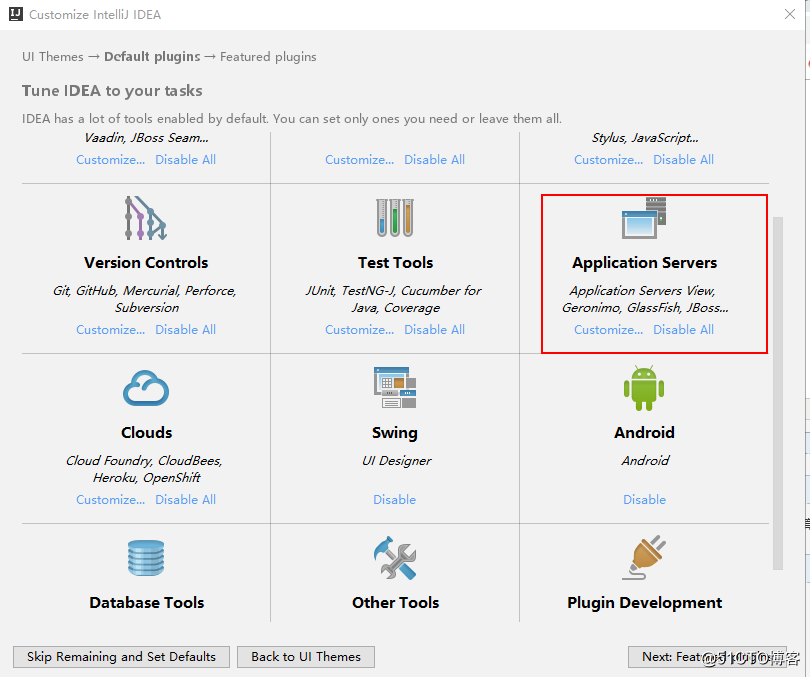810x677 pixels.
Task: Go Back to UI Themes
Action: click(x=306, y=656)
